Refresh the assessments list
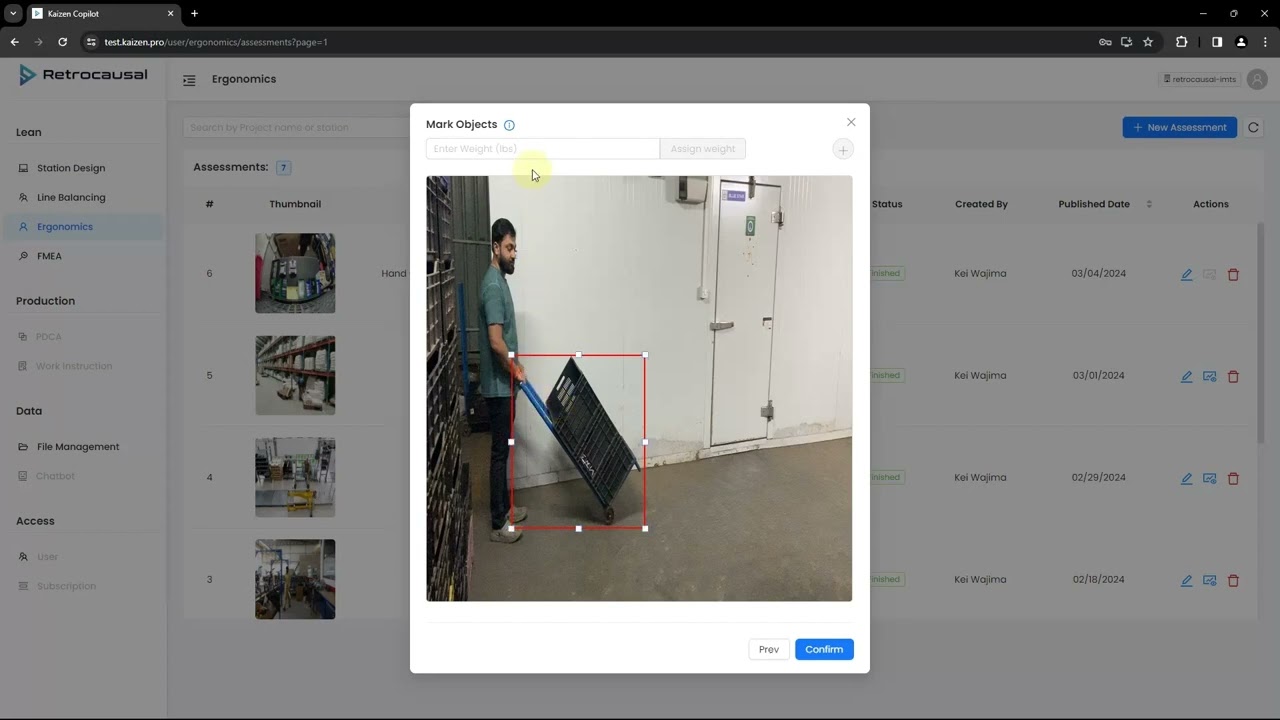 [x=1253, y=127]
